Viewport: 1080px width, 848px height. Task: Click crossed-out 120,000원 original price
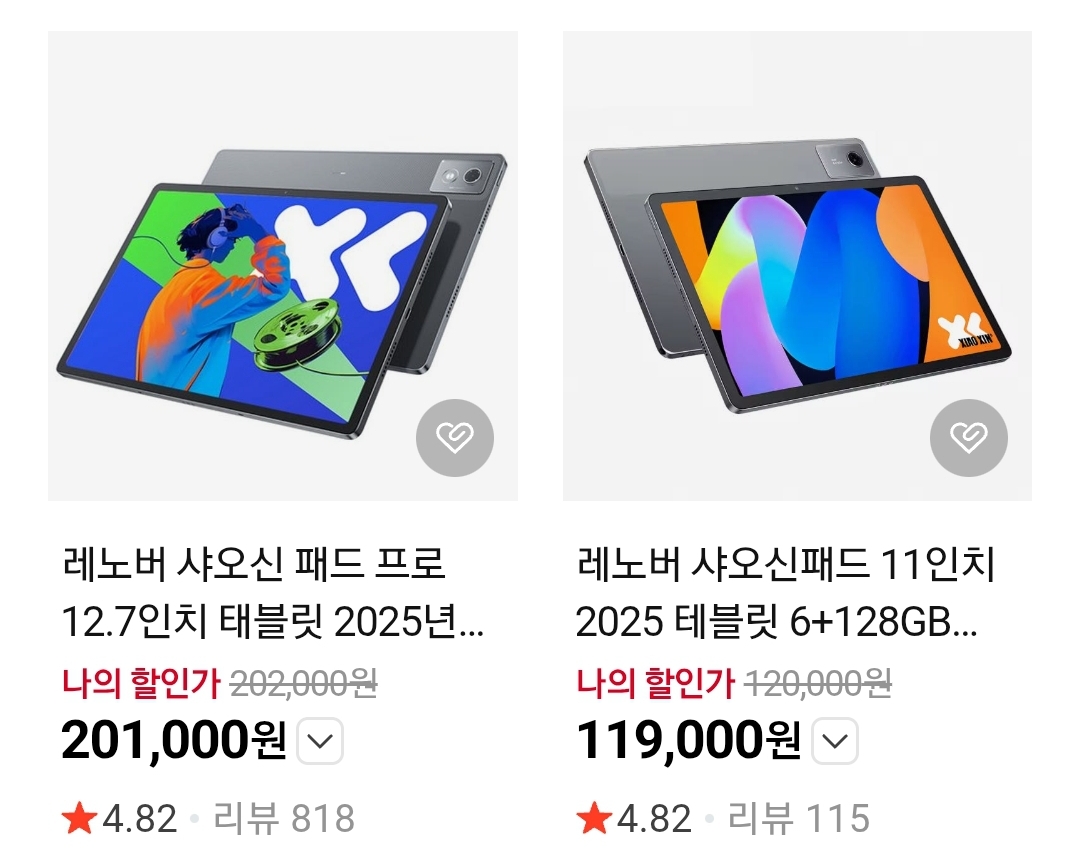(x=818, y=684)
